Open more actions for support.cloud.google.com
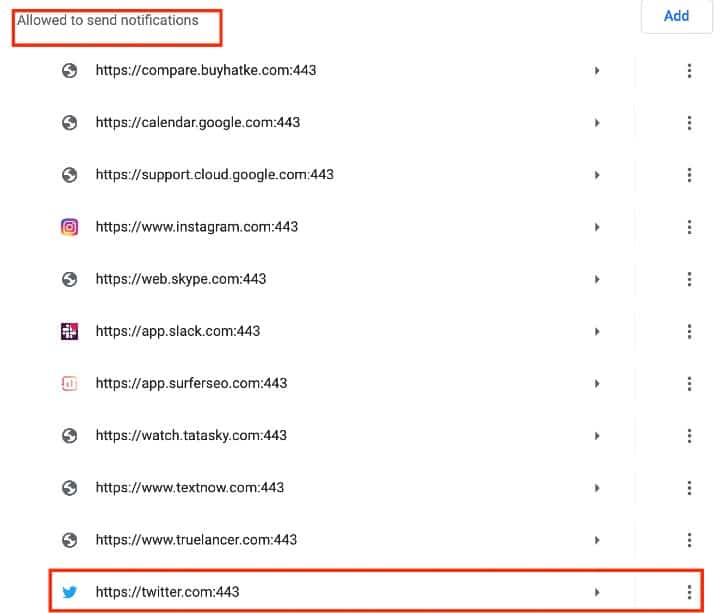Image resolution: width=720 pixels, height=613 pixels. [x=689, y=175]
